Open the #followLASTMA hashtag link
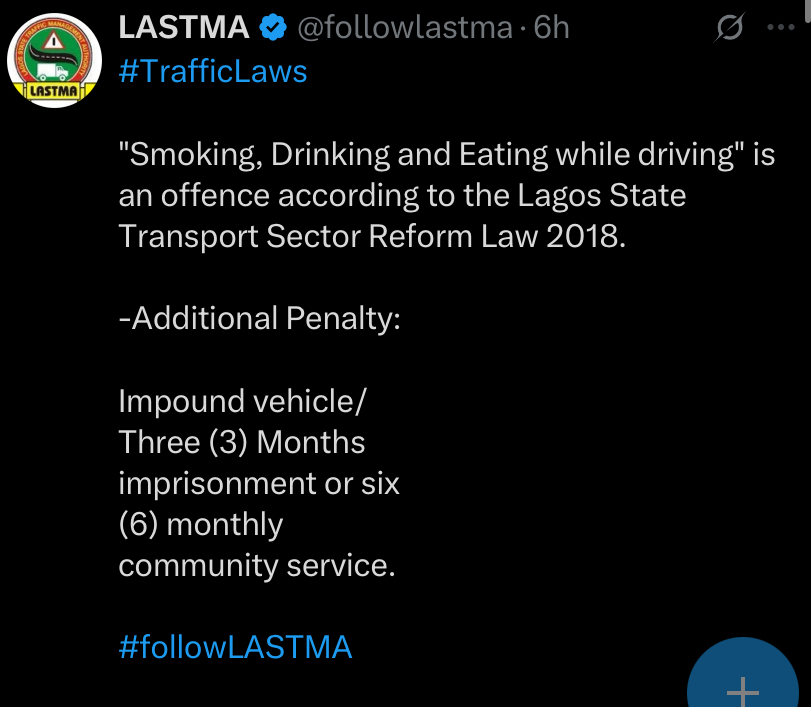811x707 pixels. [235, 647]
